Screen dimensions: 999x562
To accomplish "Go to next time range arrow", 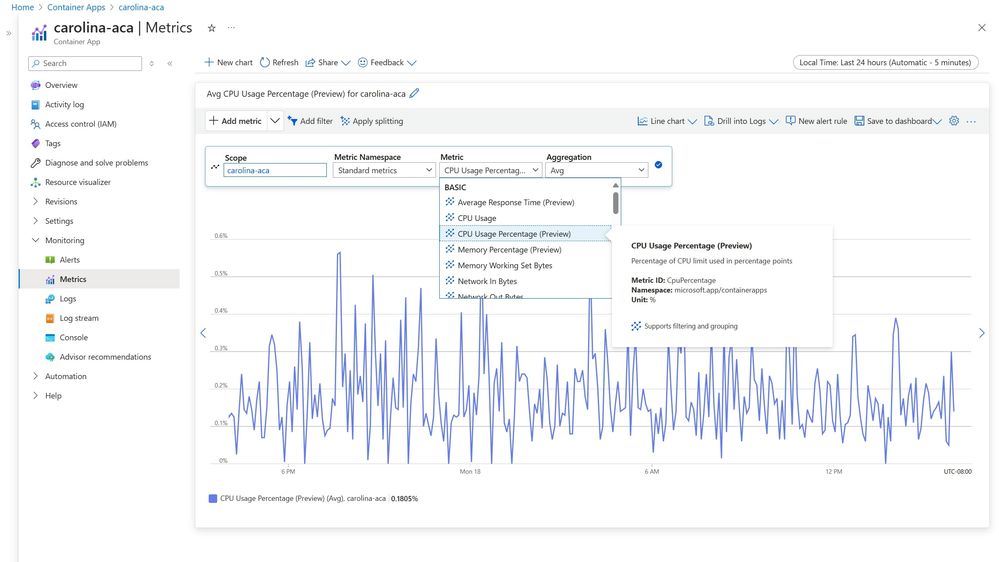I will point(981,333).
